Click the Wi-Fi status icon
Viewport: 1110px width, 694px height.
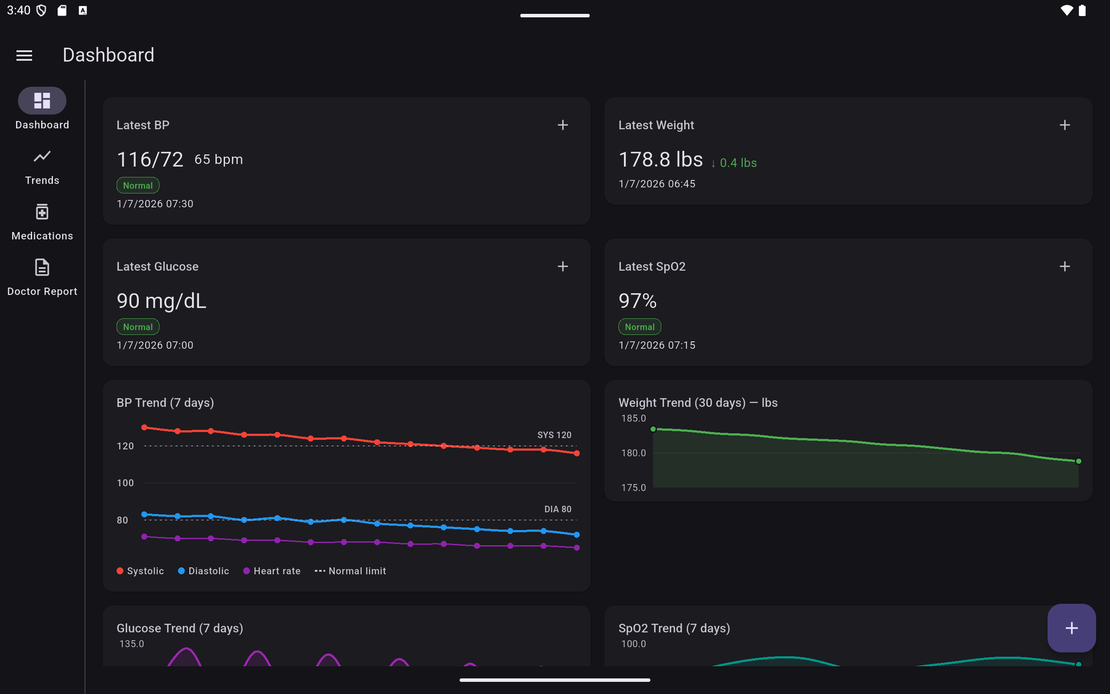pos(1066,10)
